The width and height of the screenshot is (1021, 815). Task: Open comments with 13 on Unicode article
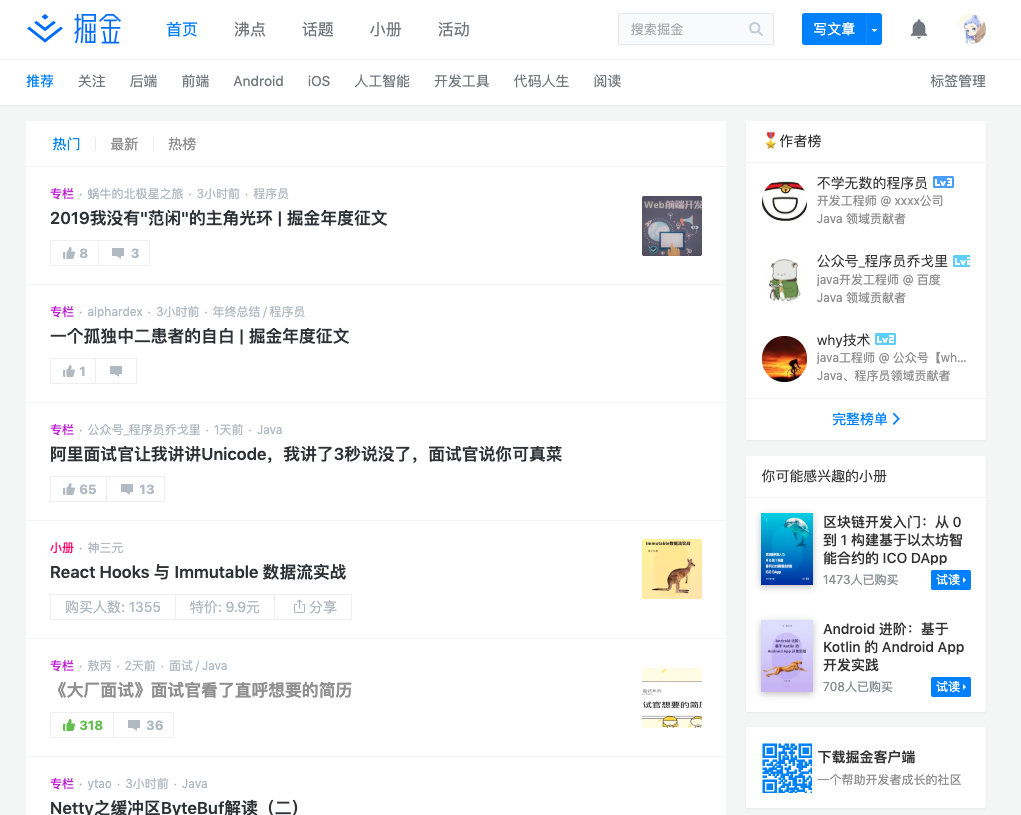click(x=136, y=490)
